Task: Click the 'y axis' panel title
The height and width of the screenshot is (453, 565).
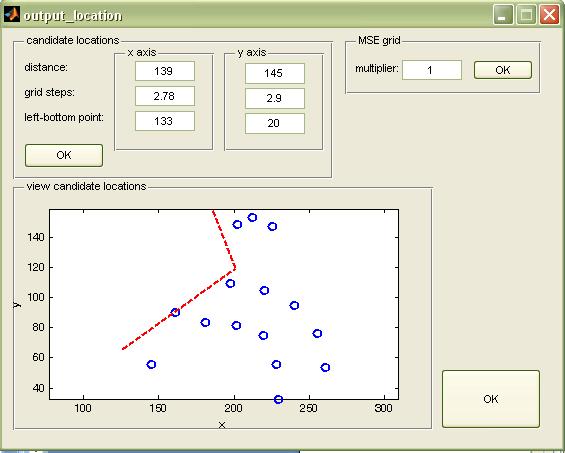Action: (x=252, y=53)
